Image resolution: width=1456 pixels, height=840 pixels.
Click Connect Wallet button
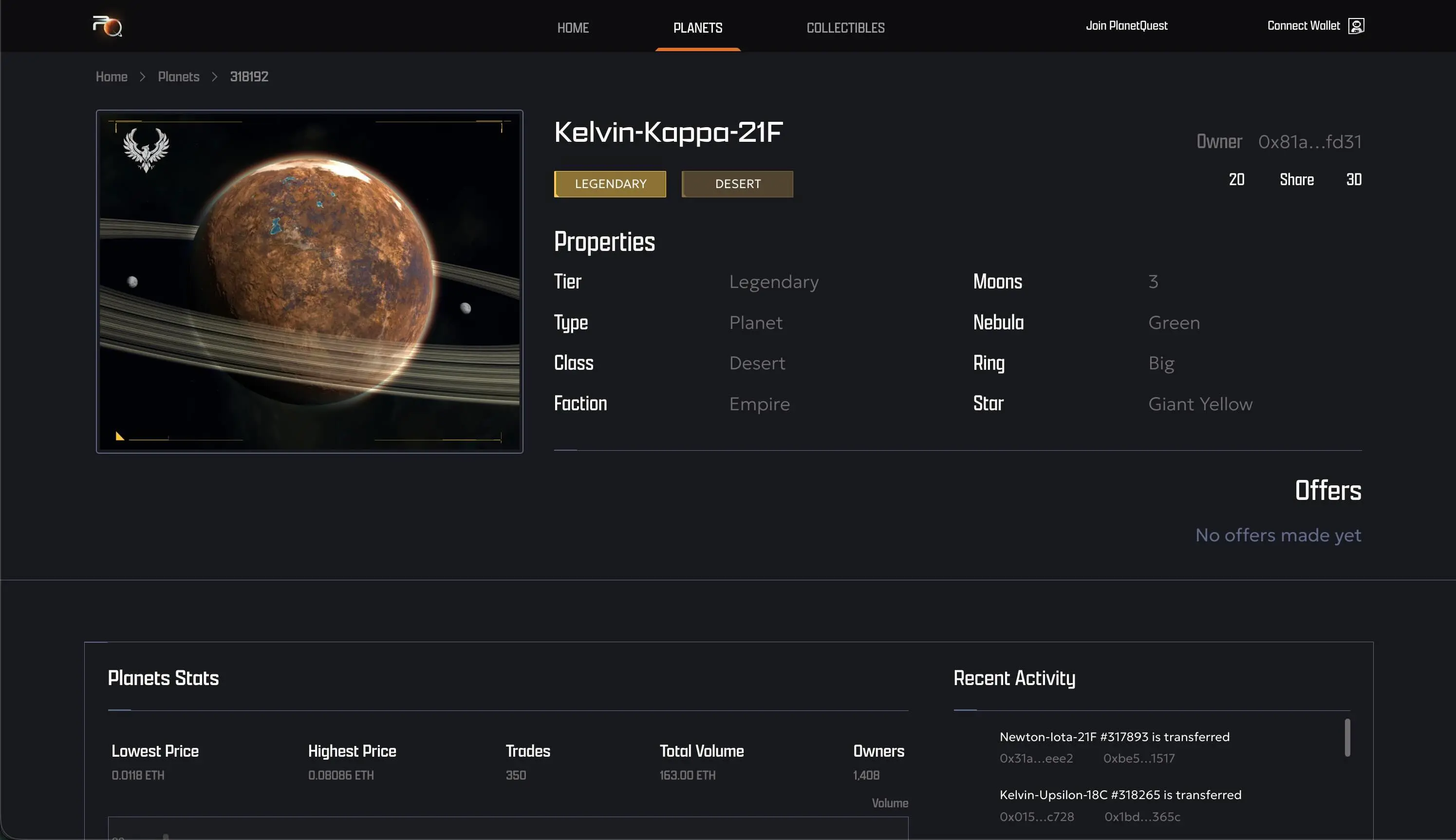(1315, 26)
